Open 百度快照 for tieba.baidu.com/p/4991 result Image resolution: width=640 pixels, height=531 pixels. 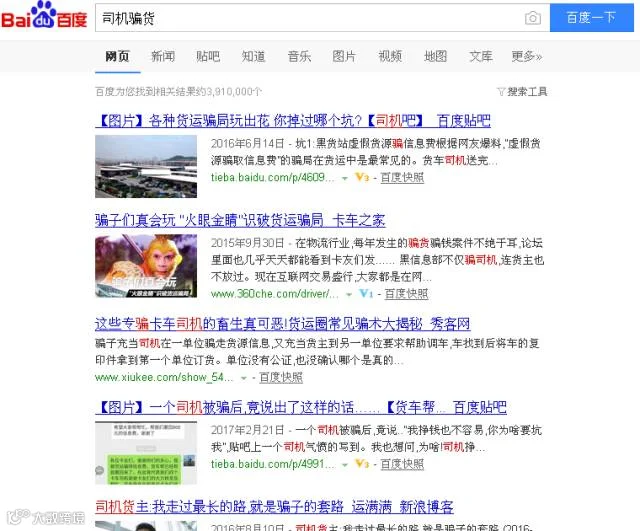coord(402,464)
